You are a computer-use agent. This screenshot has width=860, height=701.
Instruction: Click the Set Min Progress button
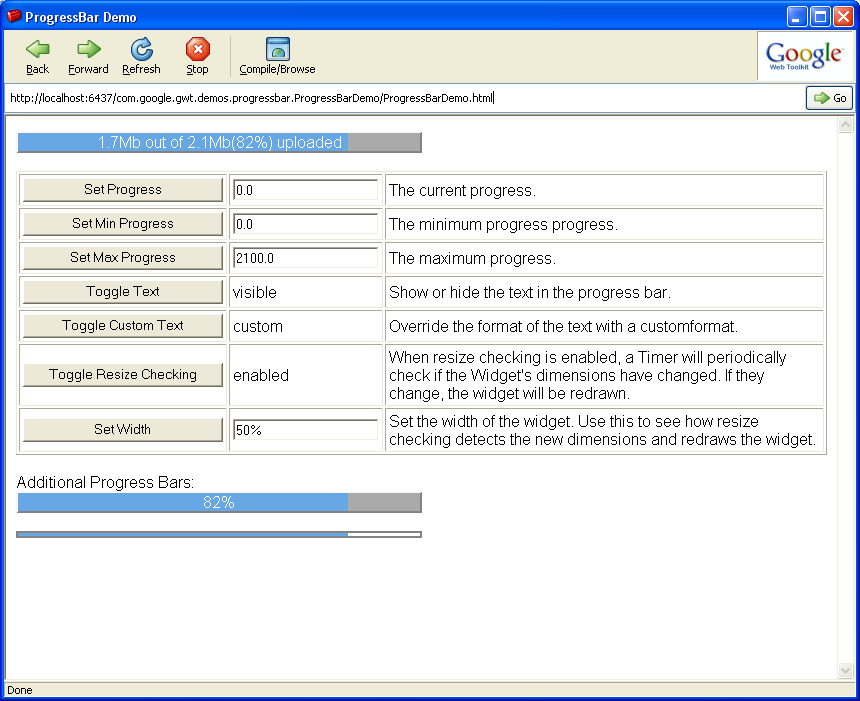123,224
